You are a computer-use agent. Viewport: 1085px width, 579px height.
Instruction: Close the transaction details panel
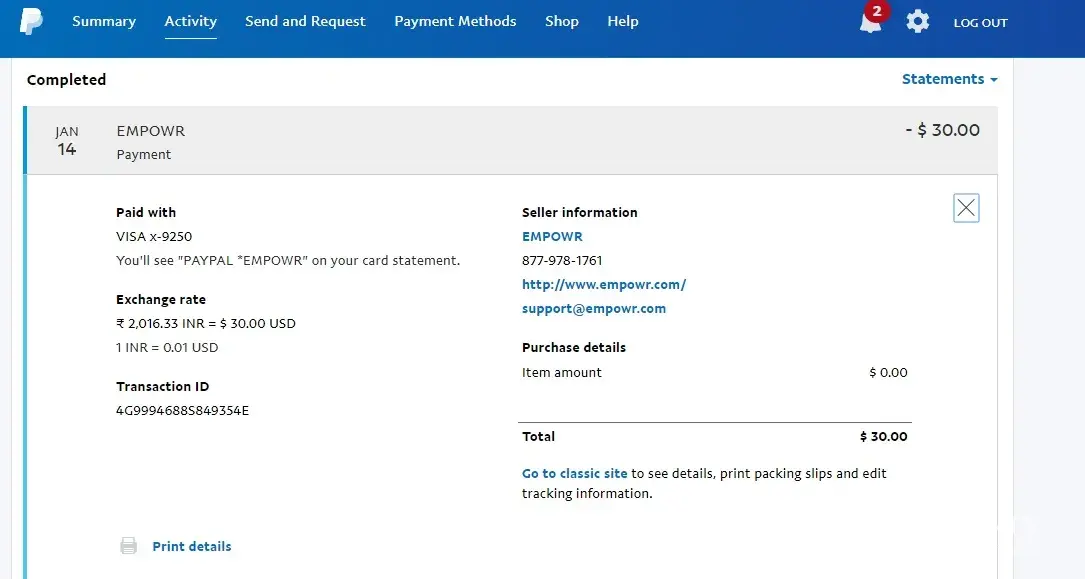(x=966, y=208)
